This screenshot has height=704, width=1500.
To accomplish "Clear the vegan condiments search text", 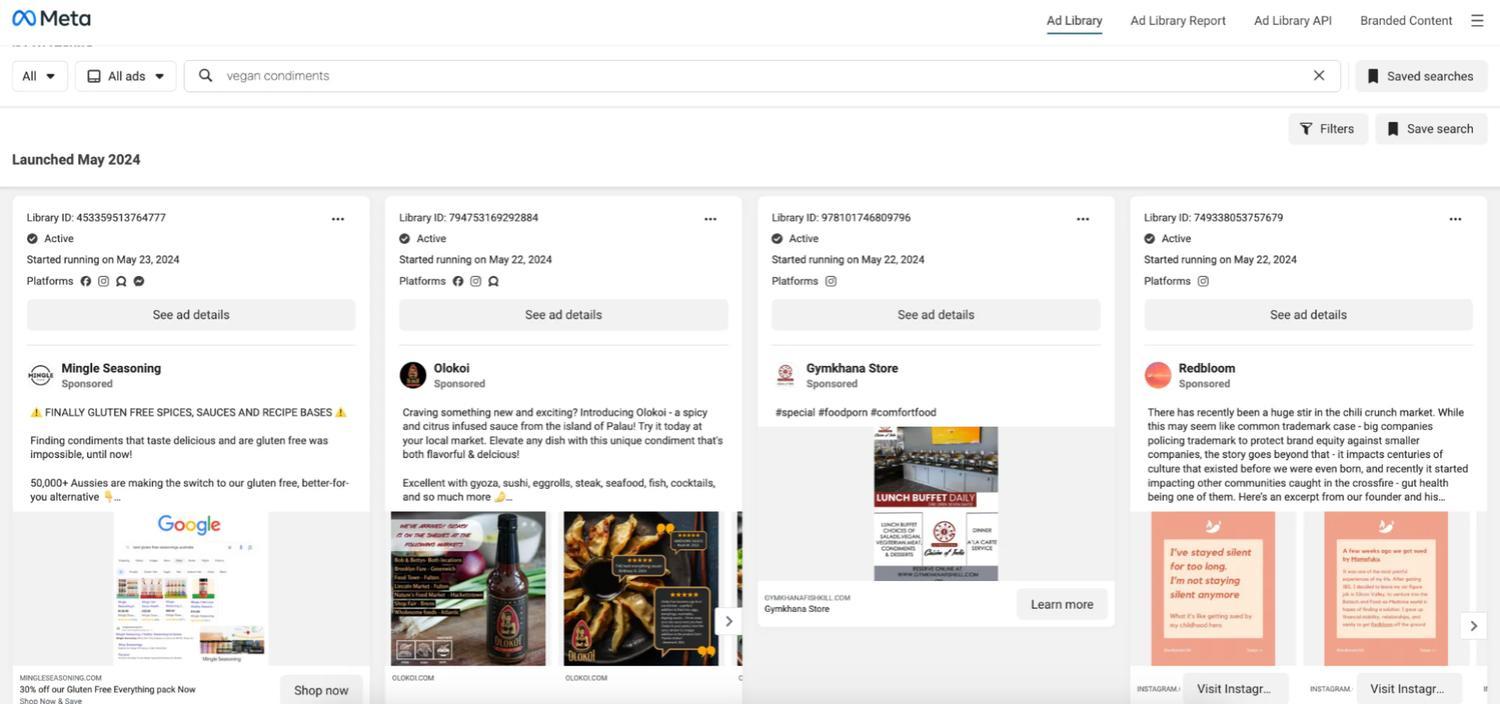I will pos(1318,76).
